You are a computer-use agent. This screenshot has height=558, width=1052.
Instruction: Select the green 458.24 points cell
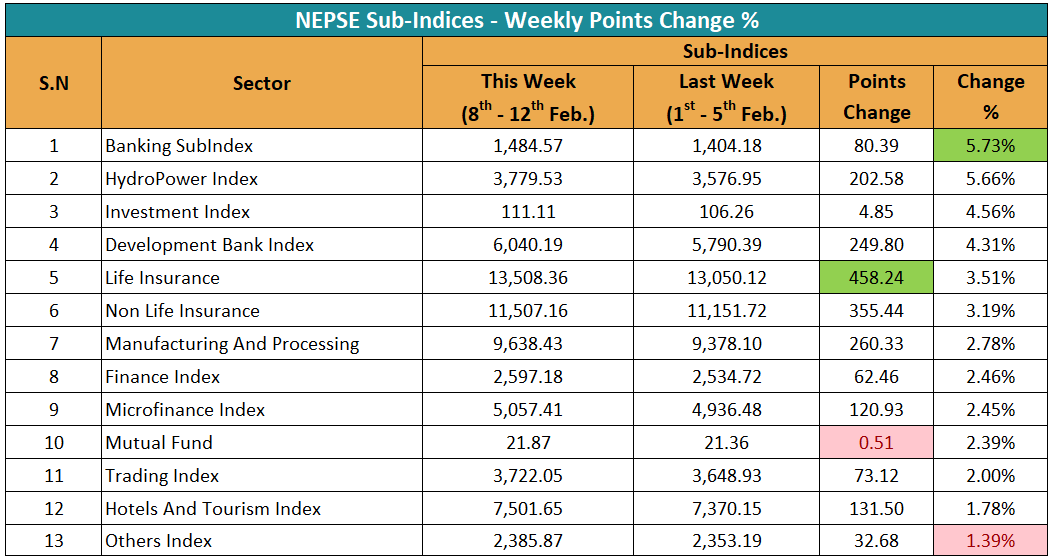pos(876,278)
